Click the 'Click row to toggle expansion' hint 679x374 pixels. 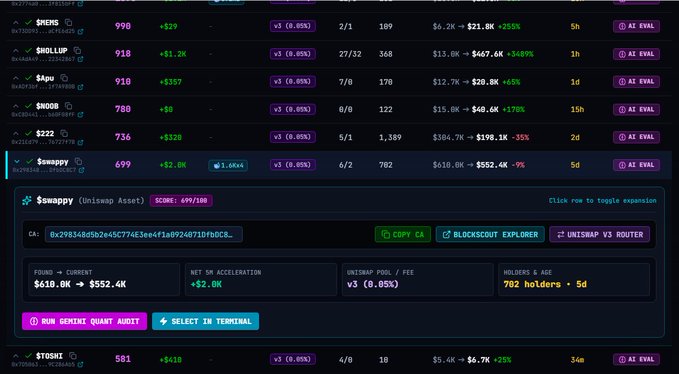click(x=602, y=201)
